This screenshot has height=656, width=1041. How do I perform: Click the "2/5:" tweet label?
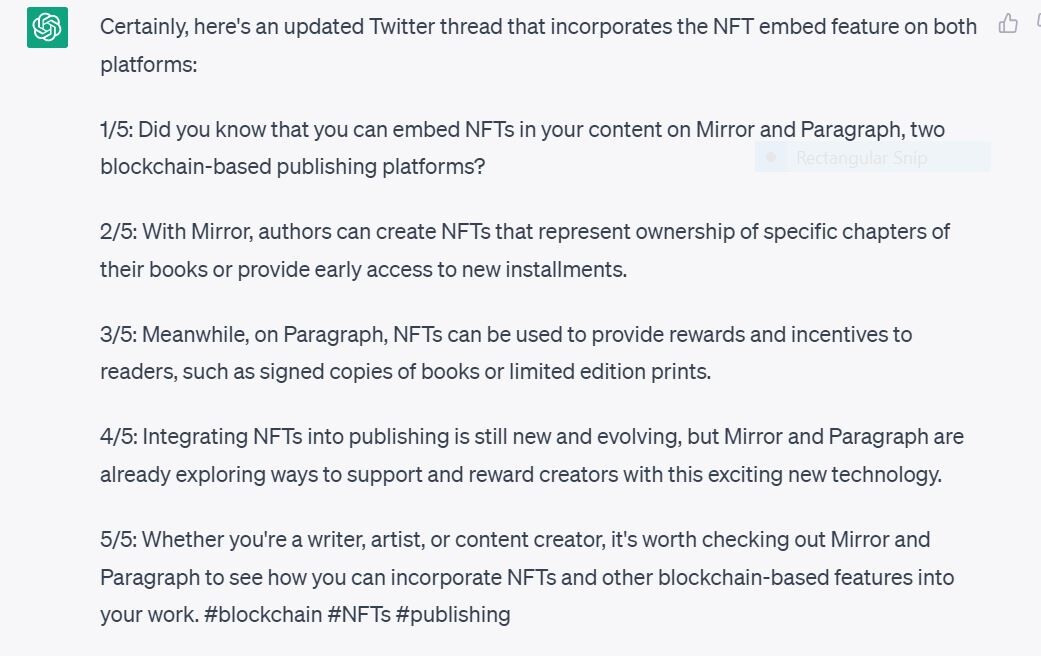tap(119, 232)
